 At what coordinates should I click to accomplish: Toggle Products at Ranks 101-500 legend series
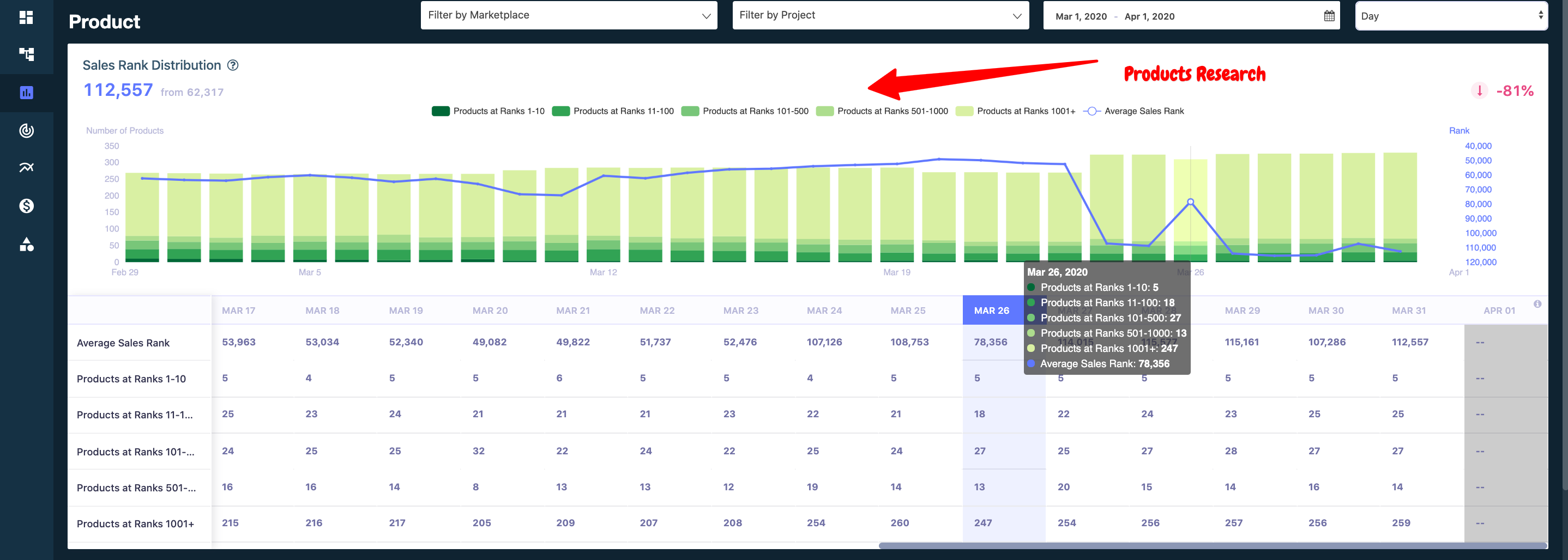coord(746,111)
